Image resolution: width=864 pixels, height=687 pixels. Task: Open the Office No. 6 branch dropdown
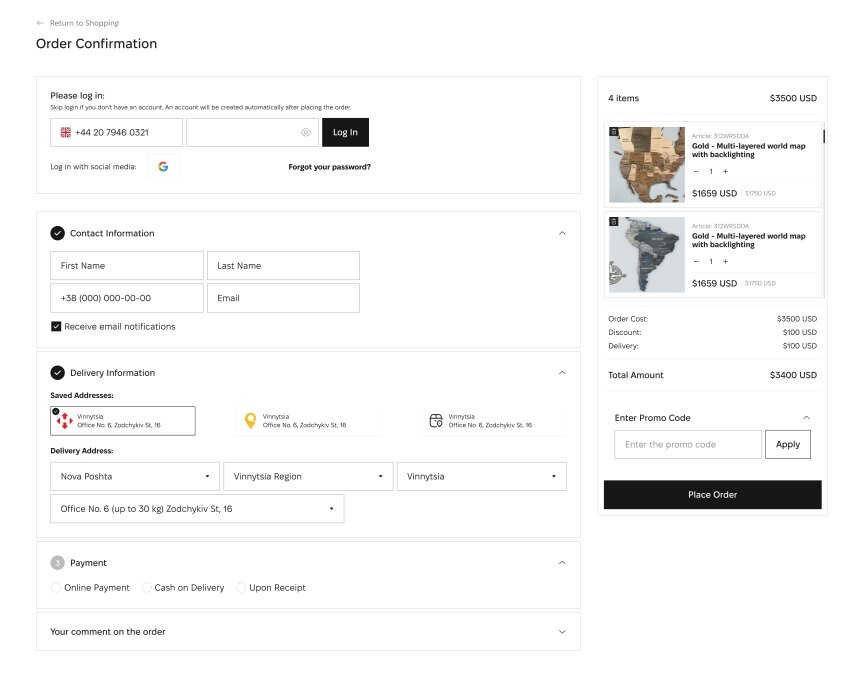click(197, 509)
